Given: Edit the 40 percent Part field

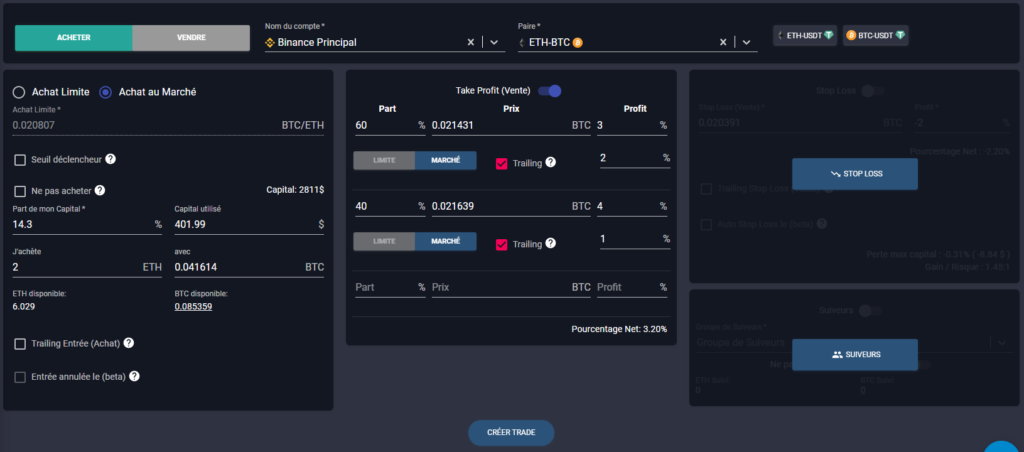Looking at the screenshot, I should coord(390,206).
